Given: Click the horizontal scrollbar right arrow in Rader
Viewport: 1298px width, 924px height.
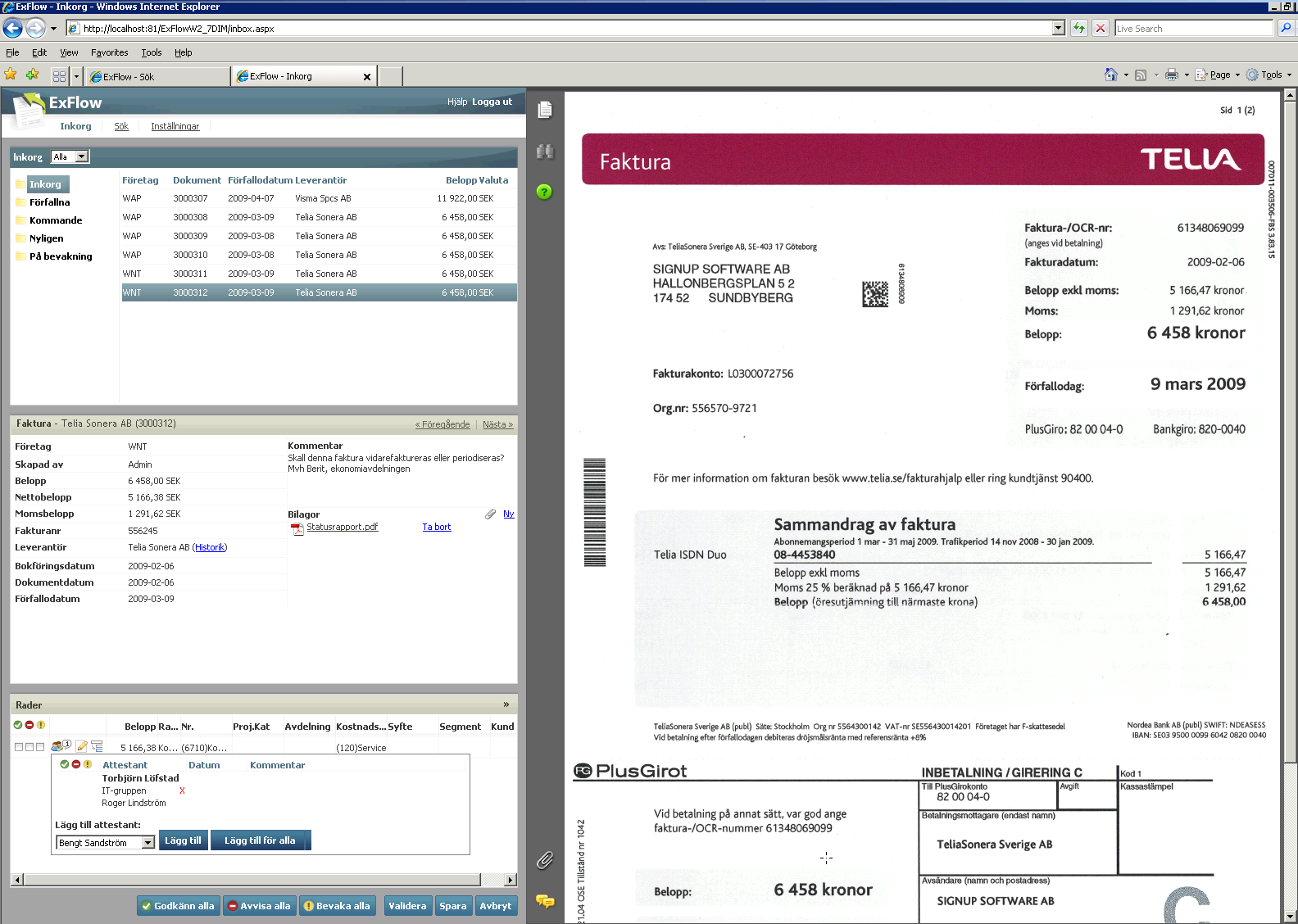Looking at the screenshot, I should [x=511, y=880].
